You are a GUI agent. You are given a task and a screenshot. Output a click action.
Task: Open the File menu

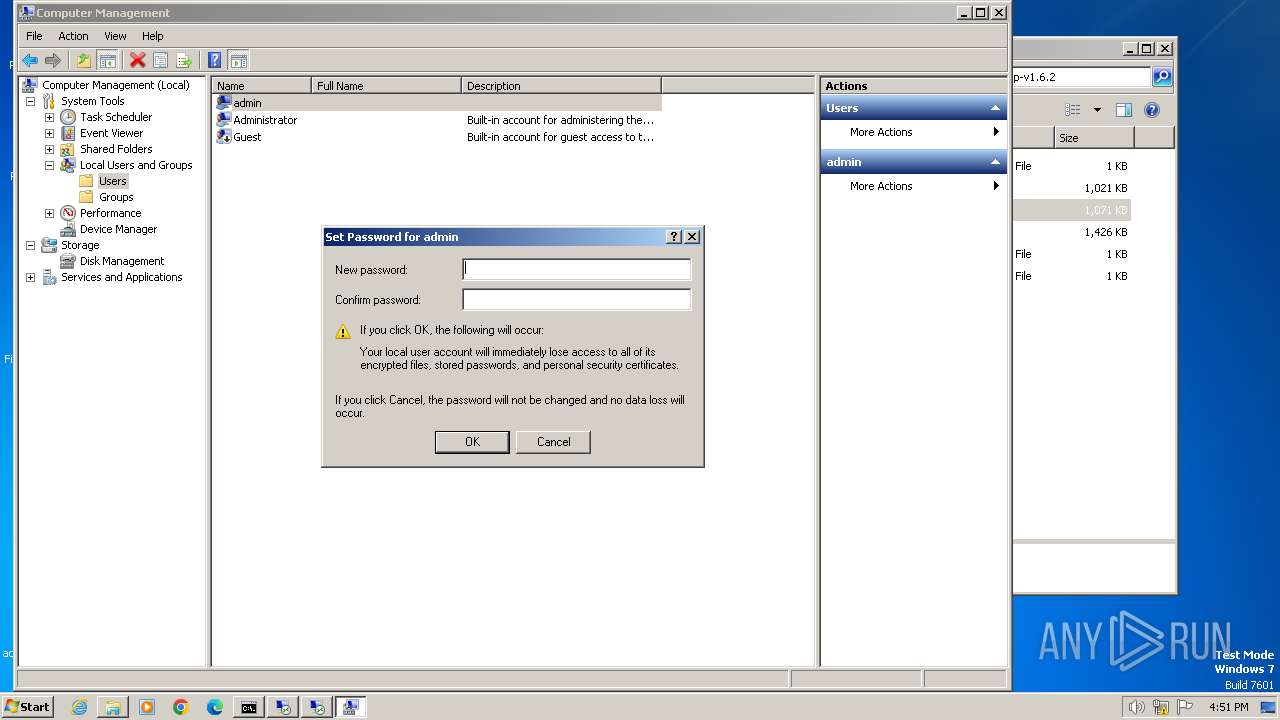coord(34,36)
